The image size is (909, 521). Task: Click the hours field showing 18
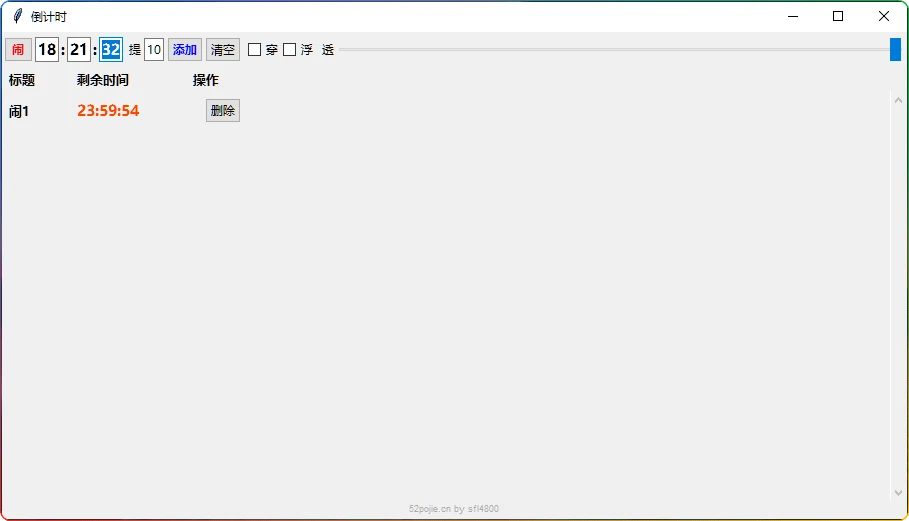point(47,50)
